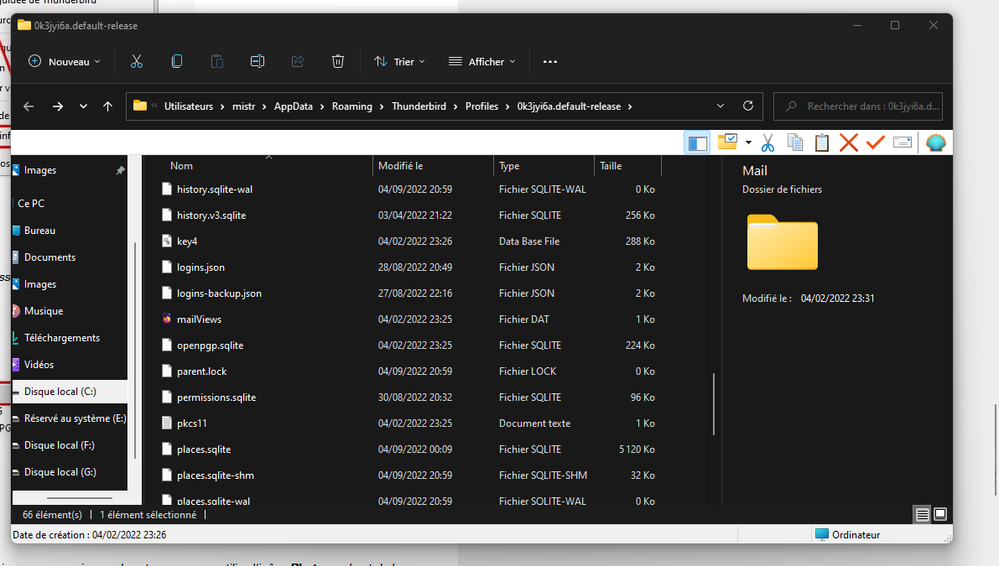Open the Afficher view options

pyautogui.click(x=482, y=62)
